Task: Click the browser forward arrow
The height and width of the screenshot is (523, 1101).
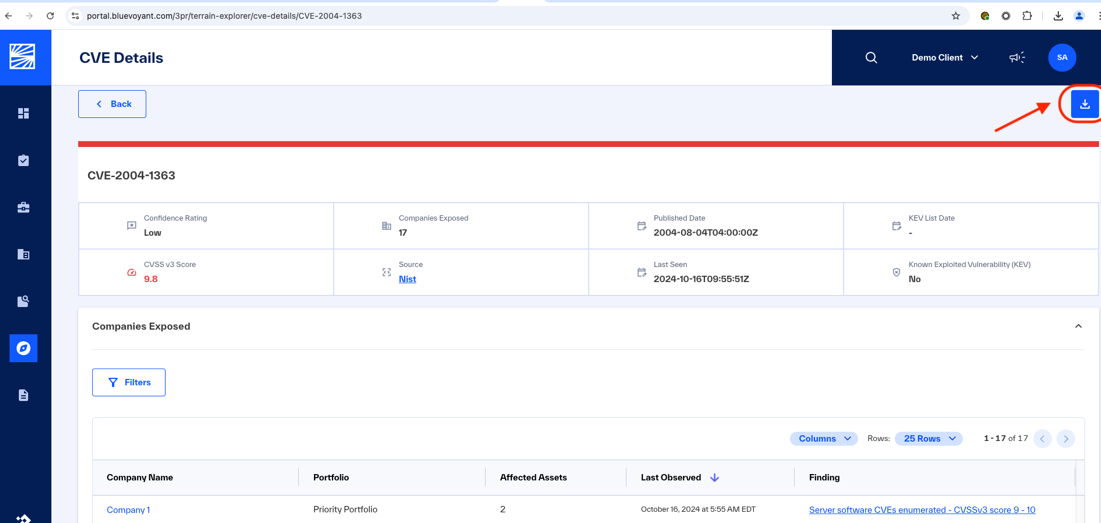Action: coord(29,15)
